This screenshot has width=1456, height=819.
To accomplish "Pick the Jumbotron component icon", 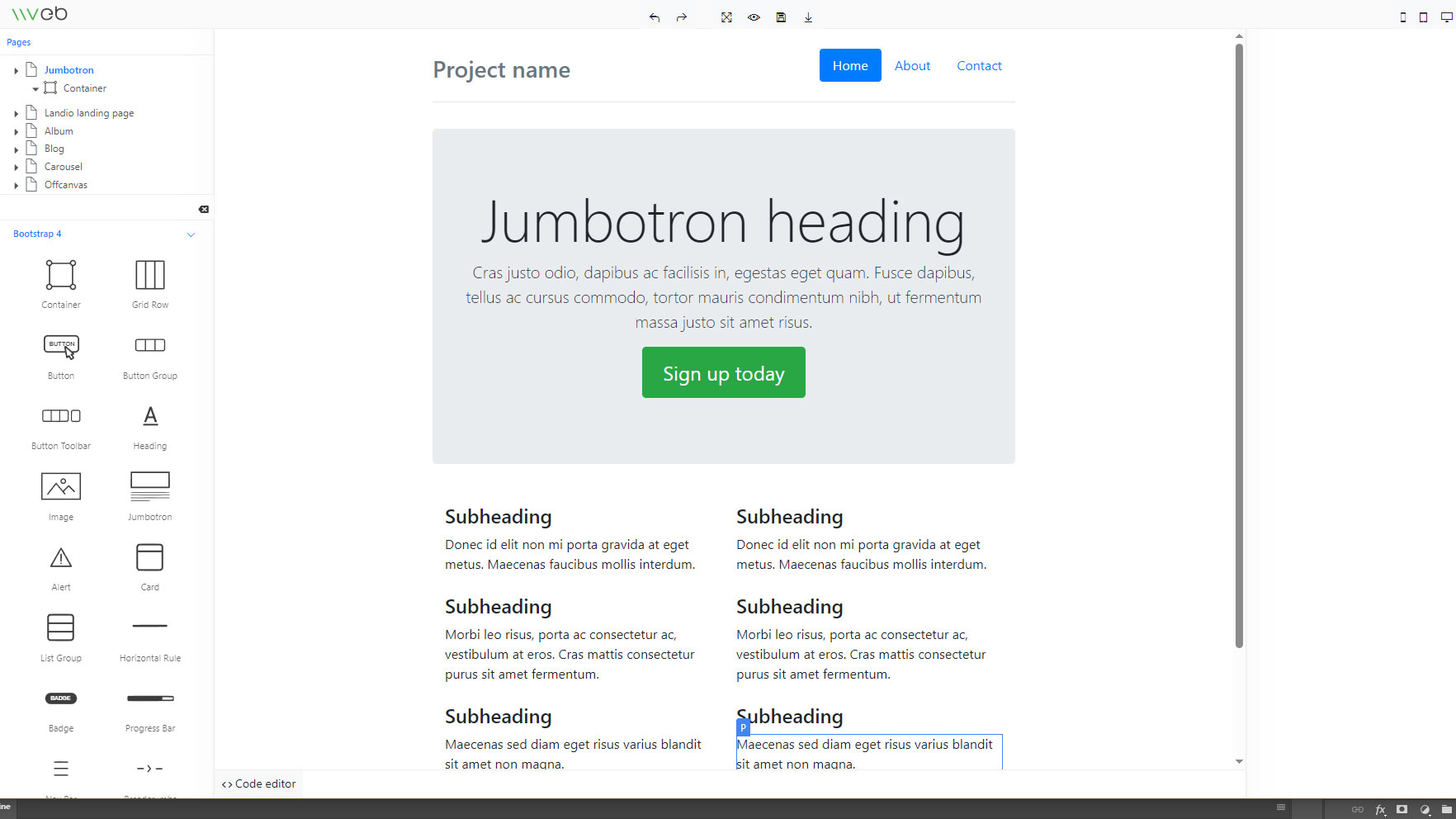I will 150,487.
